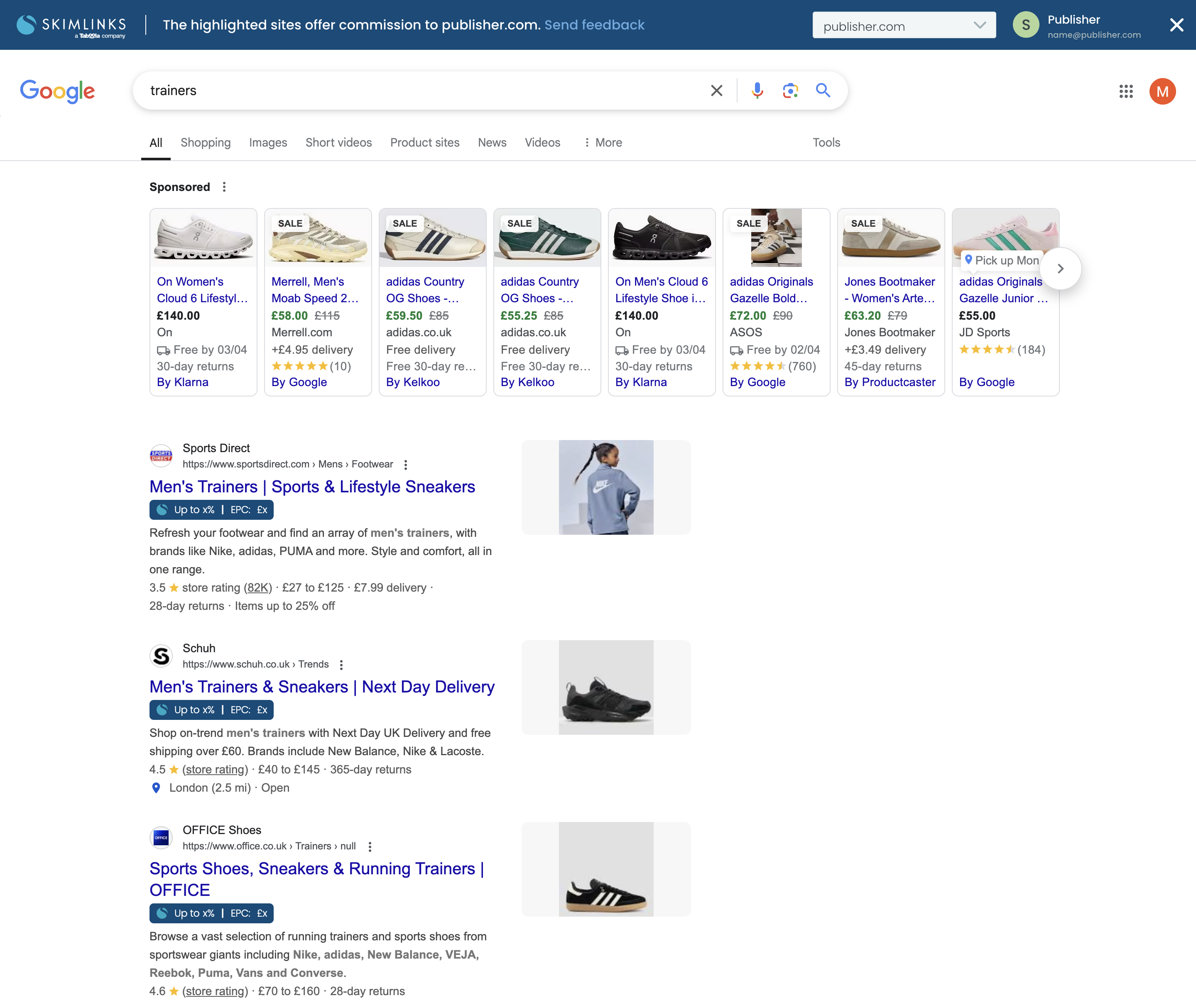Click the Sports Direct favicon
Viewport: 1196px width, 1008px height.
click(x=161, y=455)
